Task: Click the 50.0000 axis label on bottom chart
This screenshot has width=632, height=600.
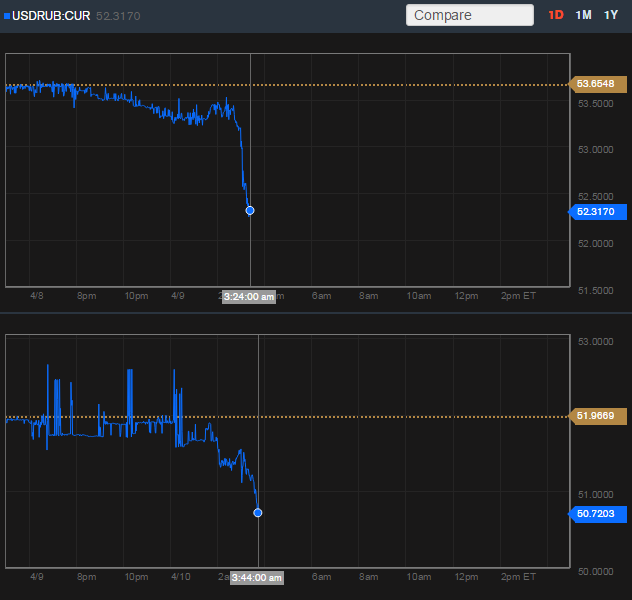Action: click(595, 571)
